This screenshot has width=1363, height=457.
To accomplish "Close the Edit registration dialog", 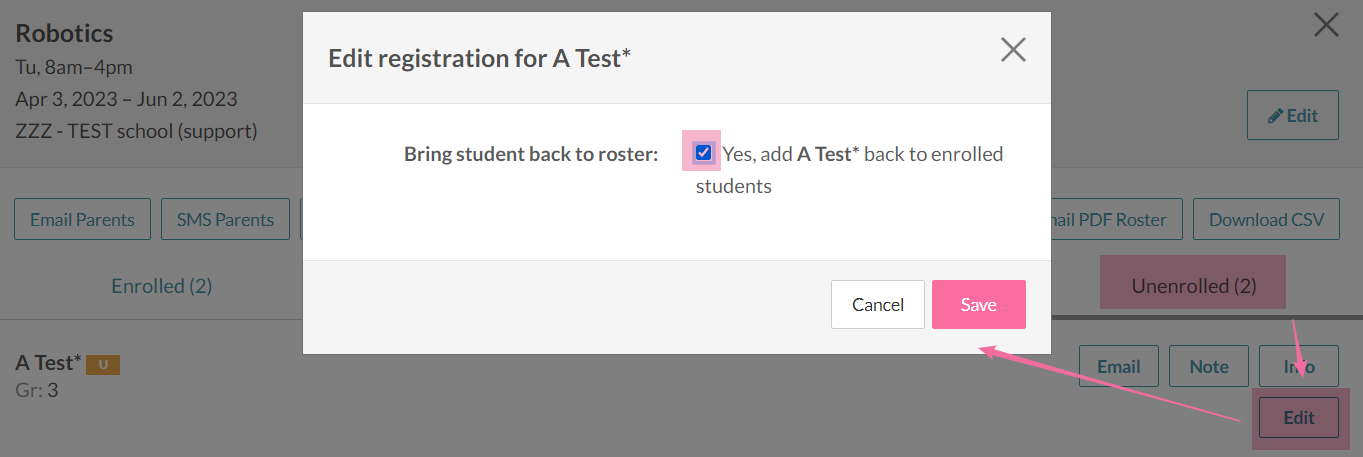I will tap(1013, 50).
